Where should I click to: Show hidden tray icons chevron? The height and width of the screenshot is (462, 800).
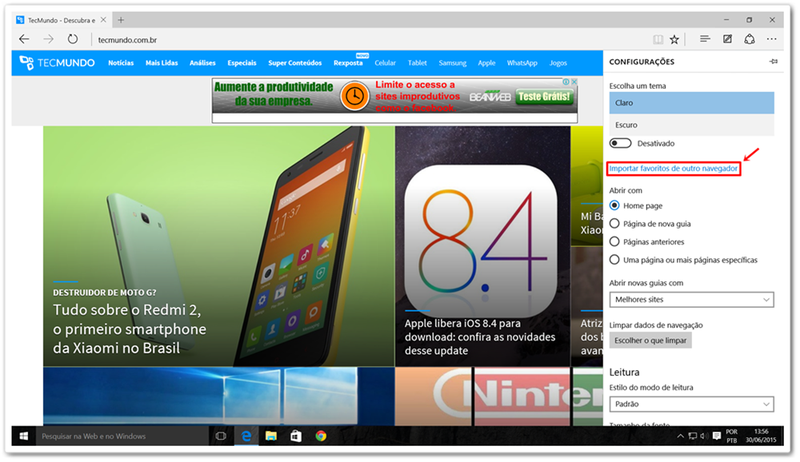(x=680, y=437)
